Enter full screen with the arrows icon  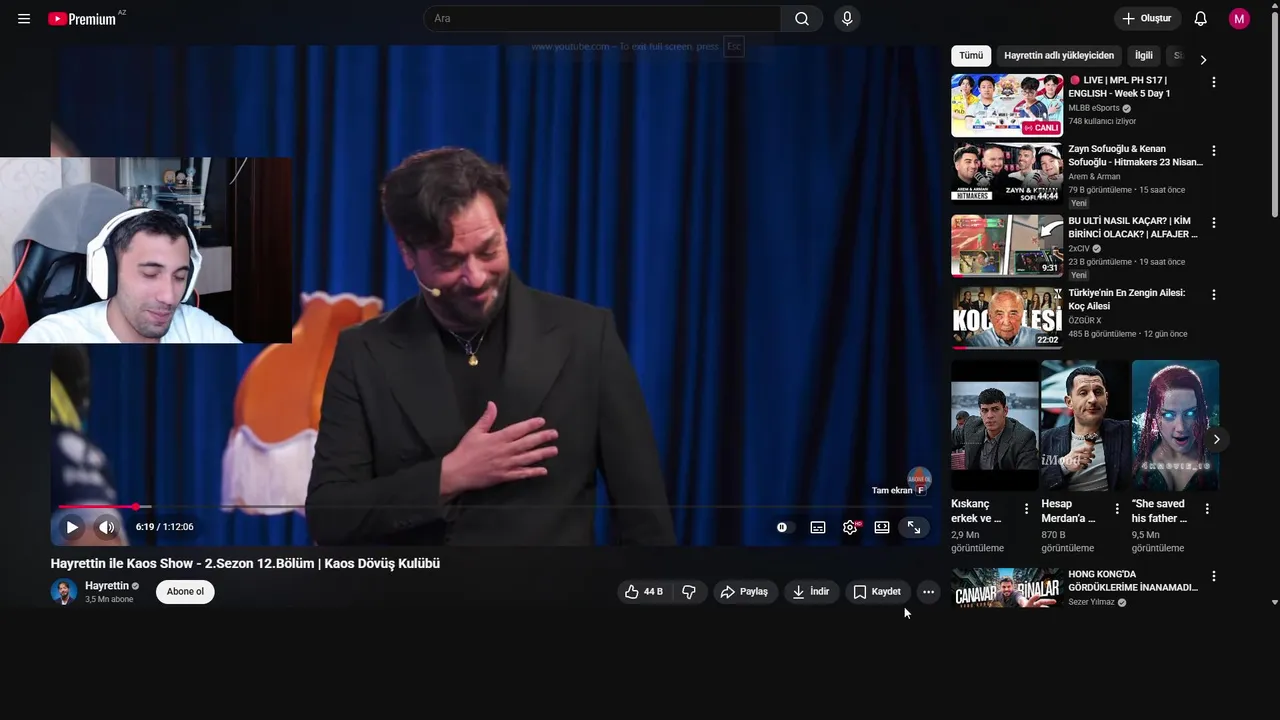(914, 527)
